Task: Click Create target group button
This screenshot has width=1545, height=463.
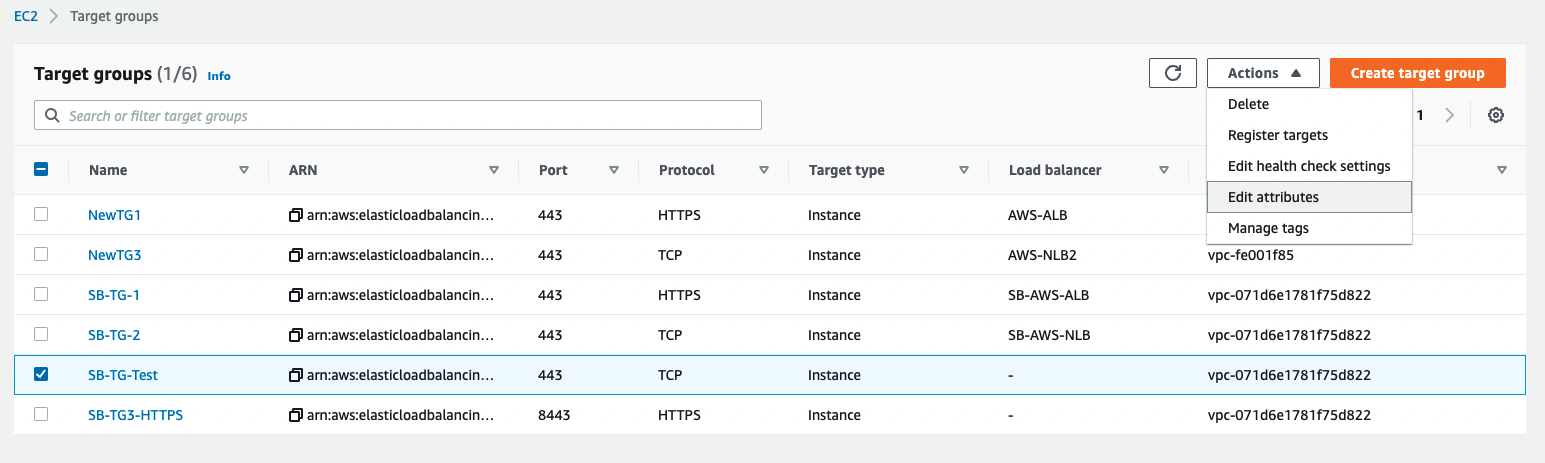Action: (x=1417, y=73)
